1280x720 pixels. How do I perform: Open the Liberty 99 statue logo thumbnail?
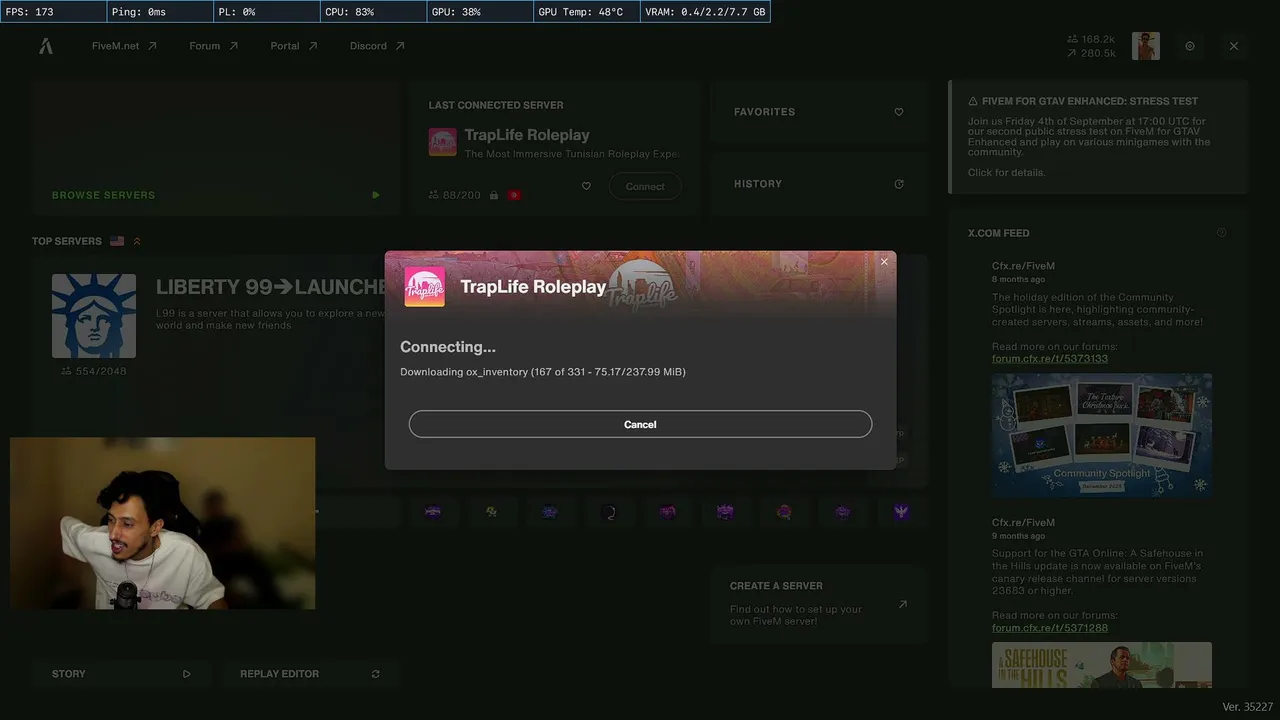(x=94, y=316)
